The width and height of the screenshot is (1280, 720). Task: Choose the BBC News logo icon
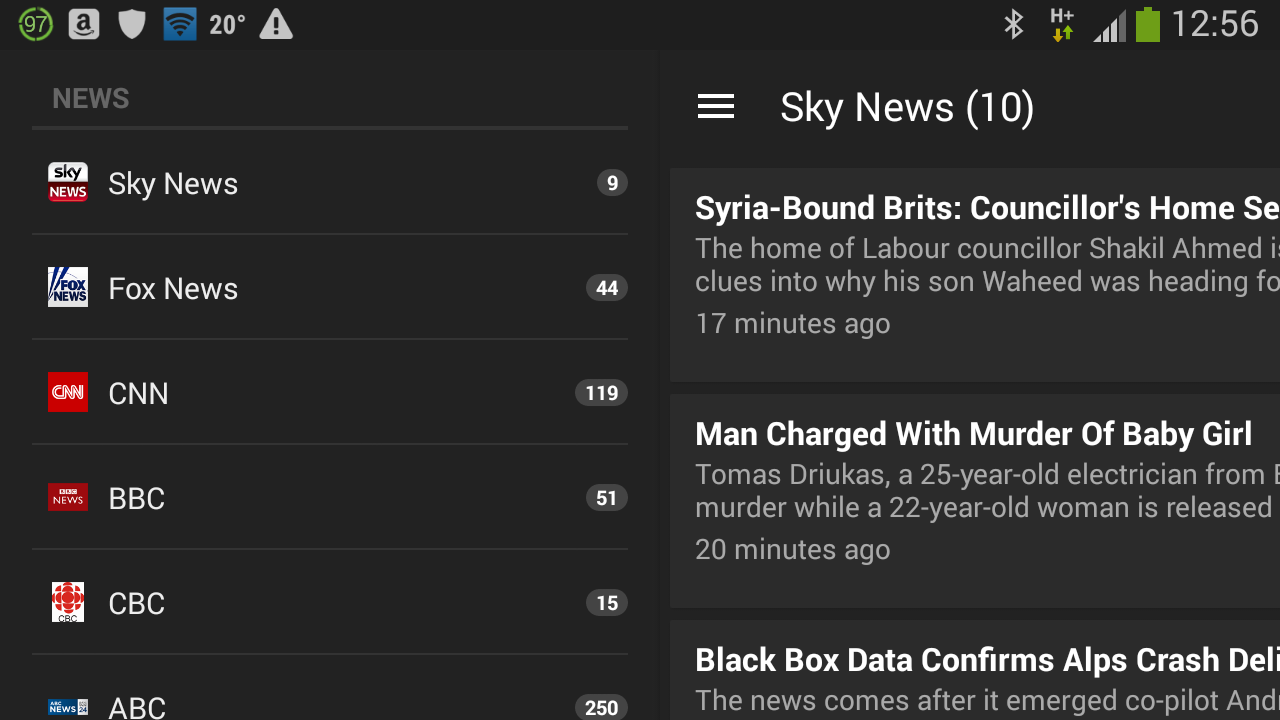point(68,497)
